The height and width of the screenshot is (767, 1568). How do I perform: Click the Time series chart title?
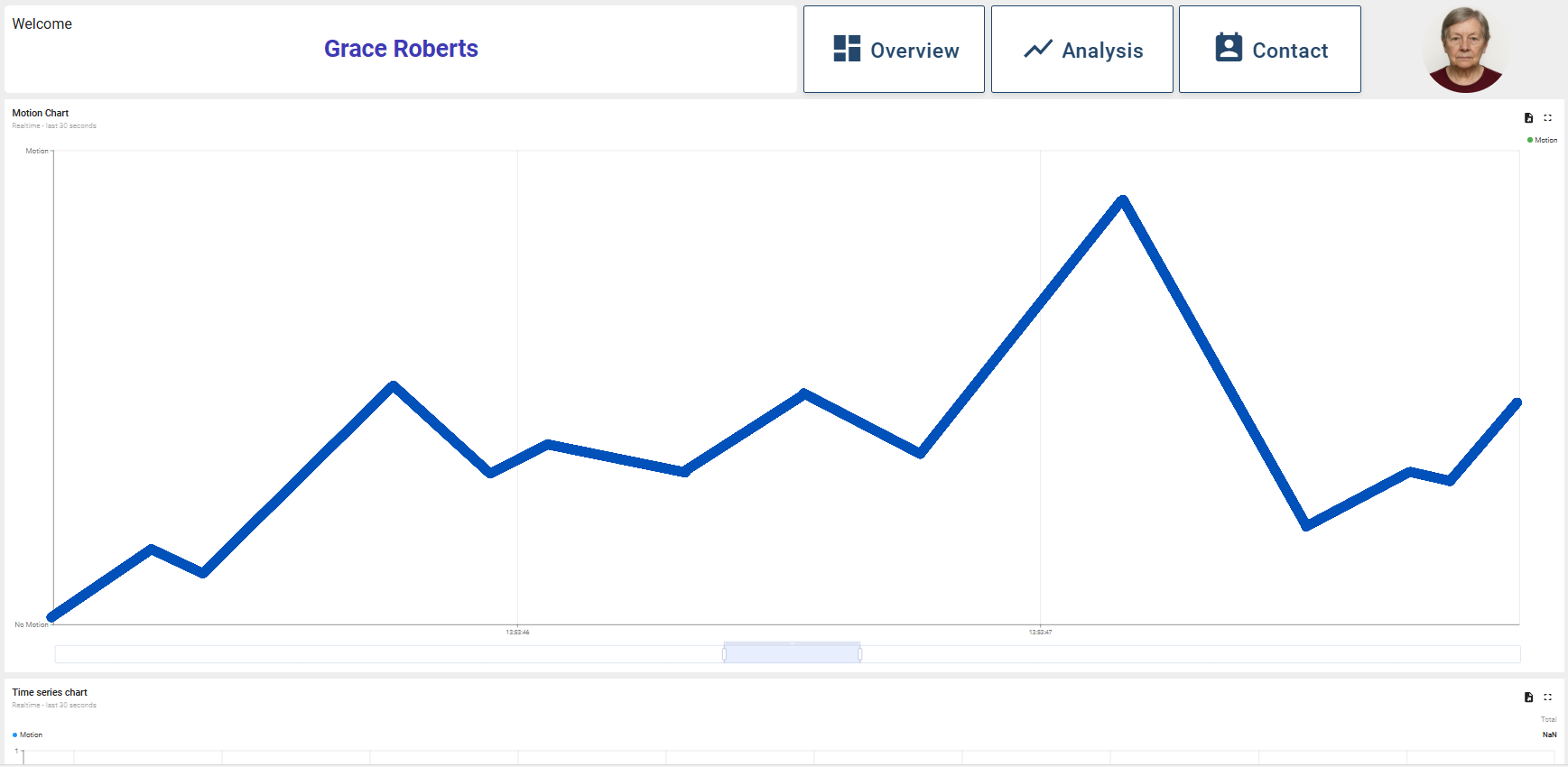[x=50, y=692]
